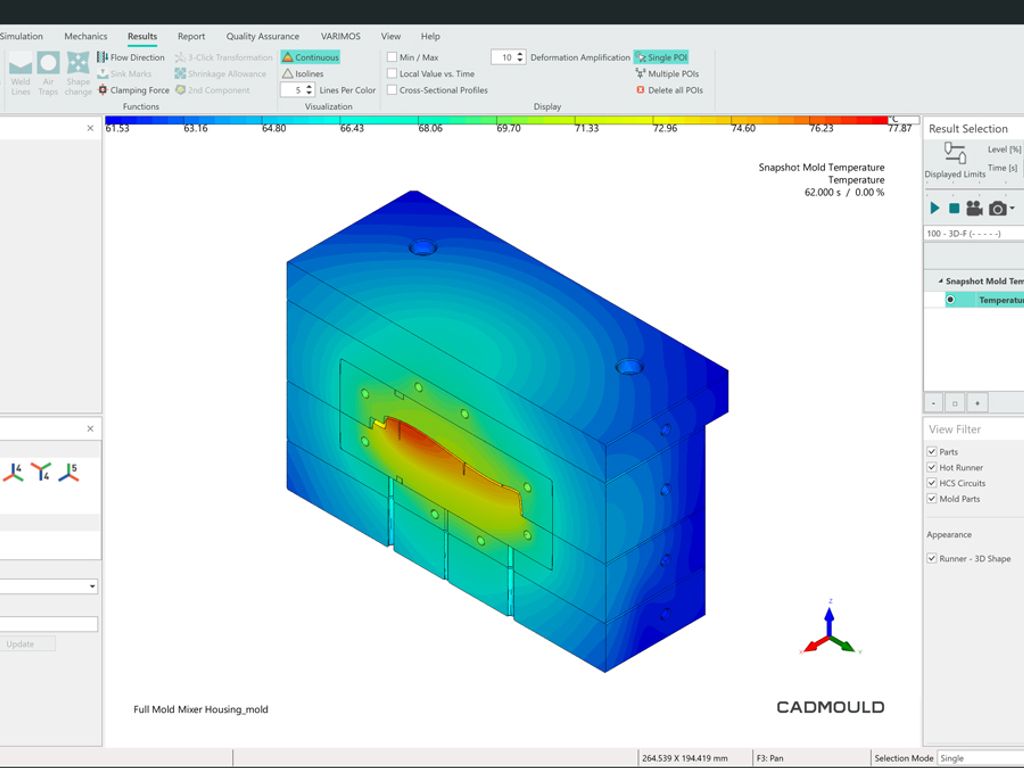Screen dimensions: 1024x768
Task: Activate Flow Direction display
Action: 135,57
